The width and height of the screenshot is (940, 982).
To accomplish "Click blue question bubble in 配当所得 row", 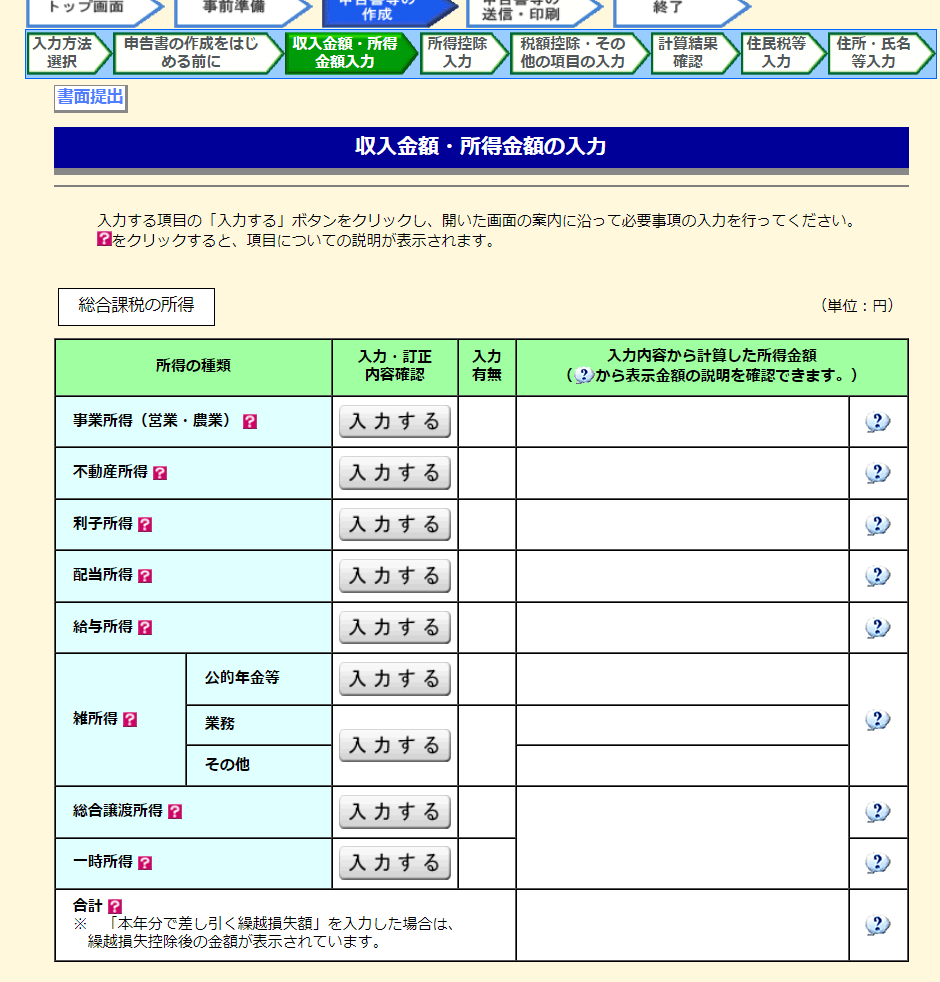I will pyautogui.click(x=878, y=576).
